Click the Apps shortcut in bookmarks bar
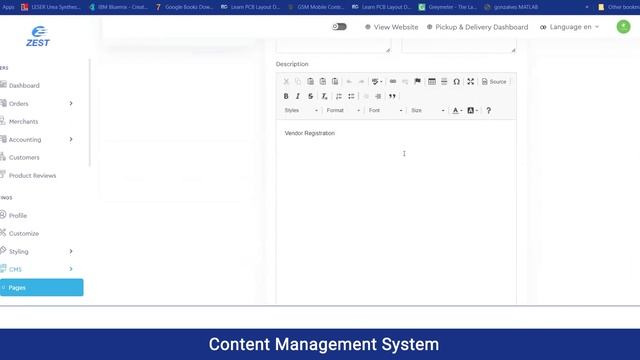 pyautogui.click(x=8, y=7)
